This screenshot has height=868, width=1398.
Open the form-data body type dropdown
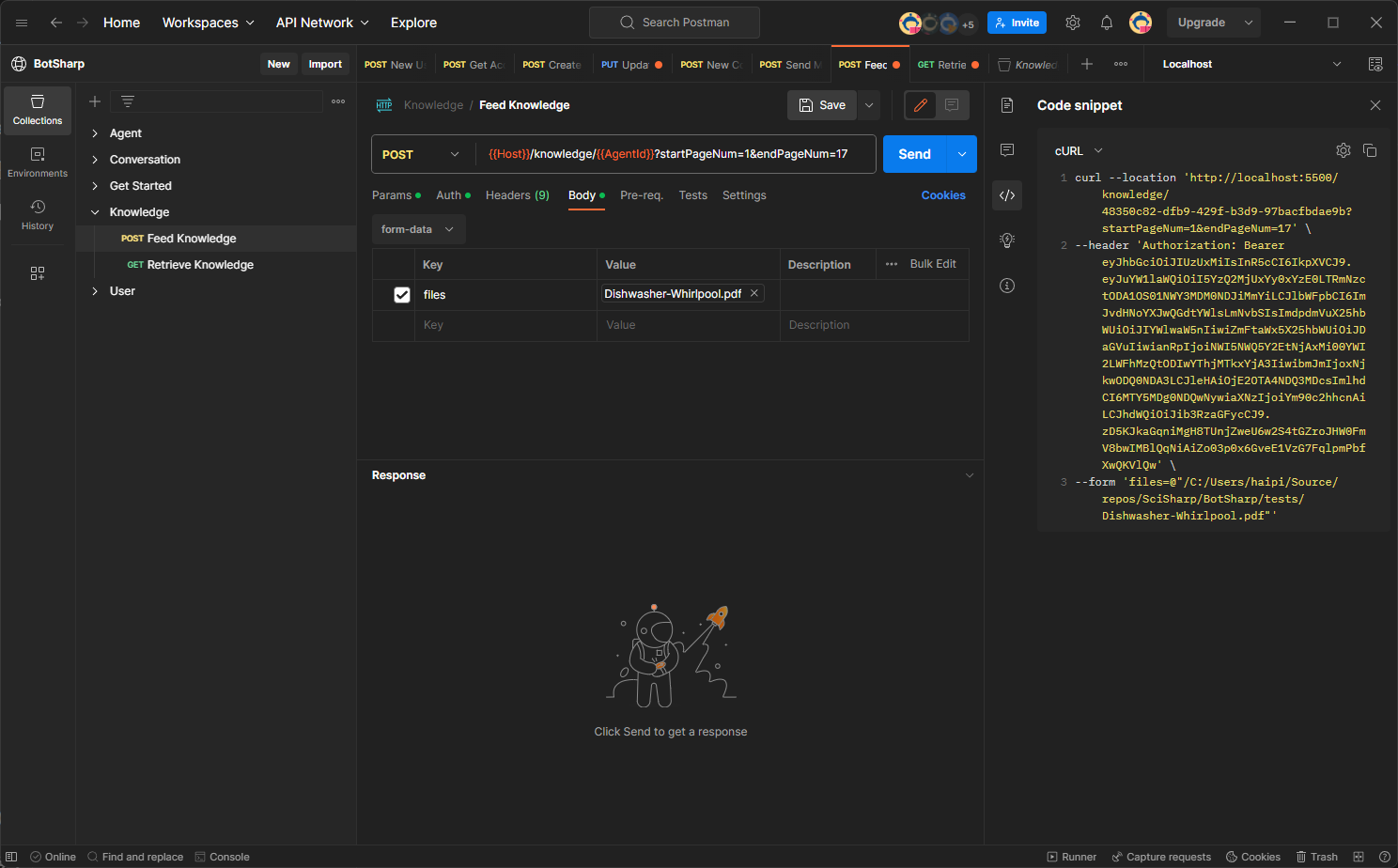point(418,229)
